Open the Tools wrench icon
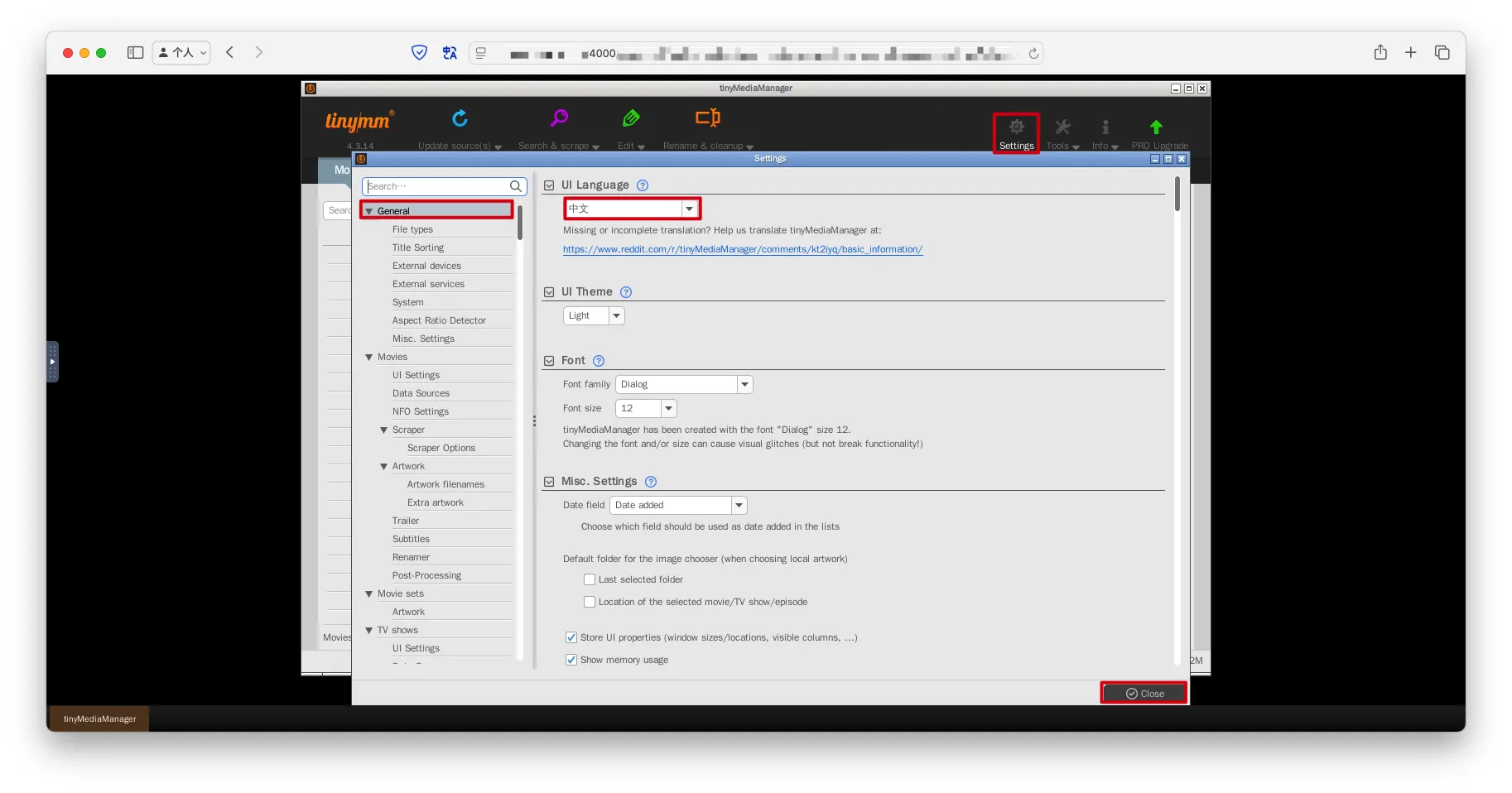The image size is (1512, 793). pyautogui.click(x=1062, y=127)
